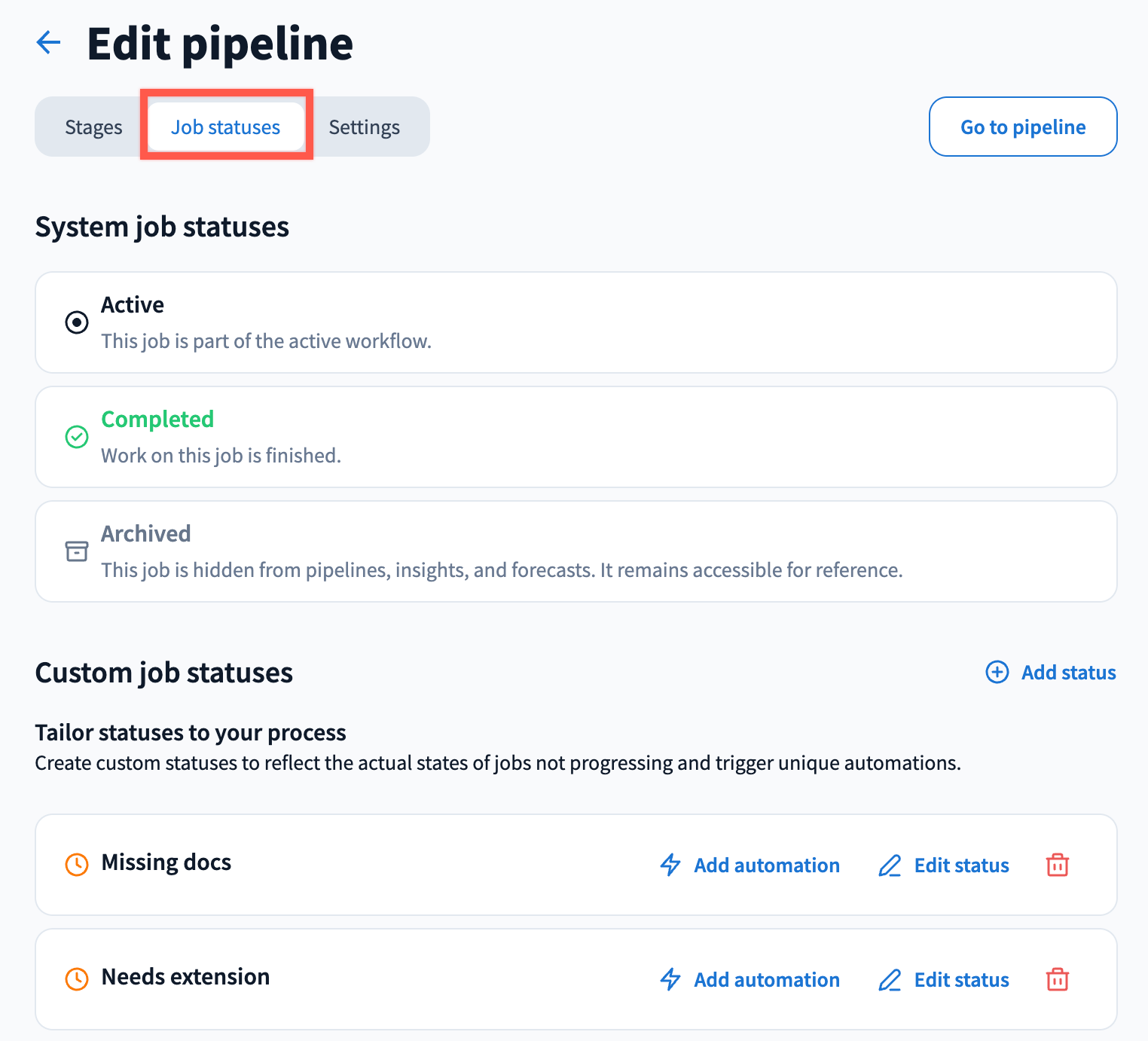Click the green Completed checkmark icon
The image size is (1148, 1041).
77,437
